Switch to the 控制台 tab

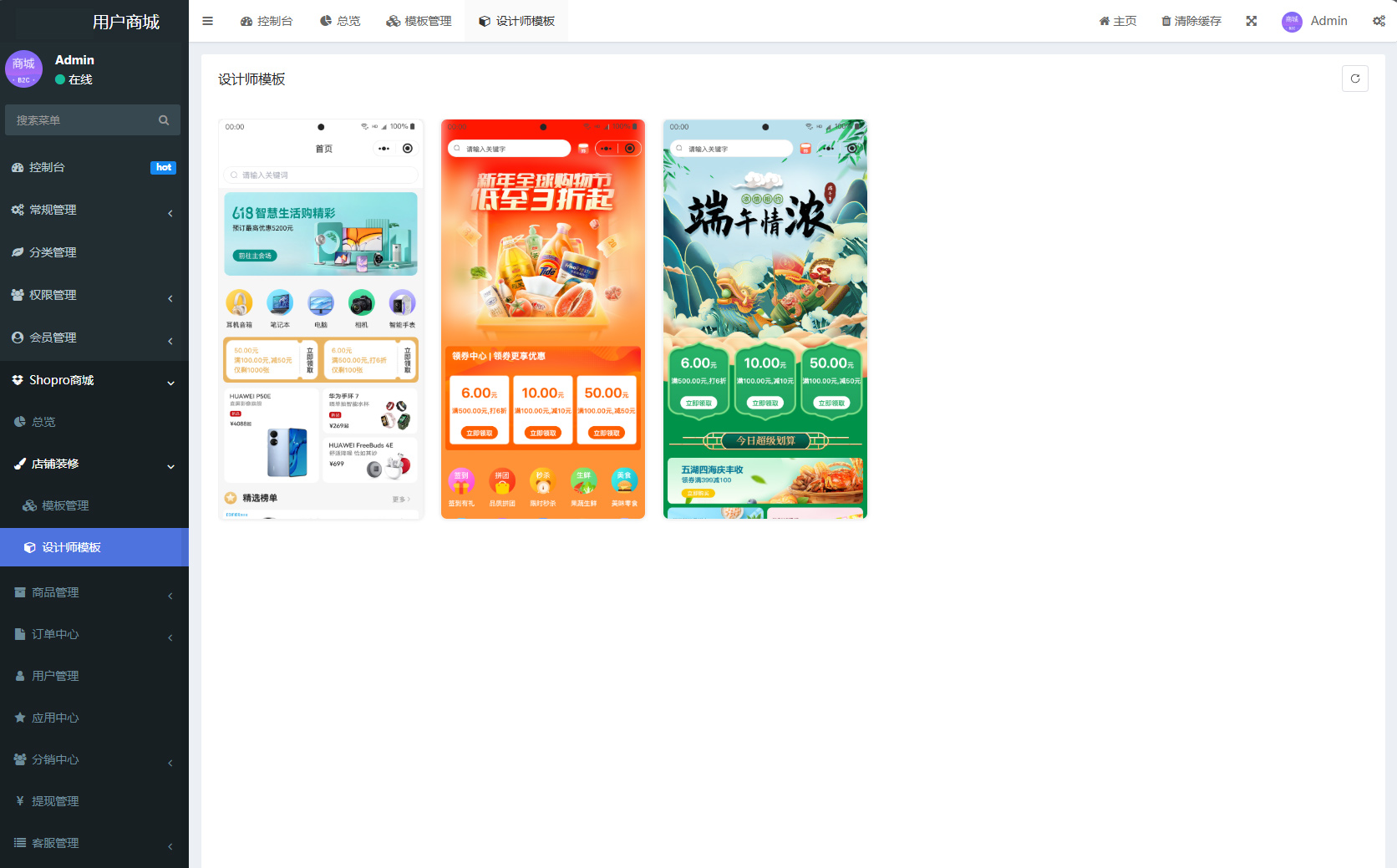pos(267,21)
